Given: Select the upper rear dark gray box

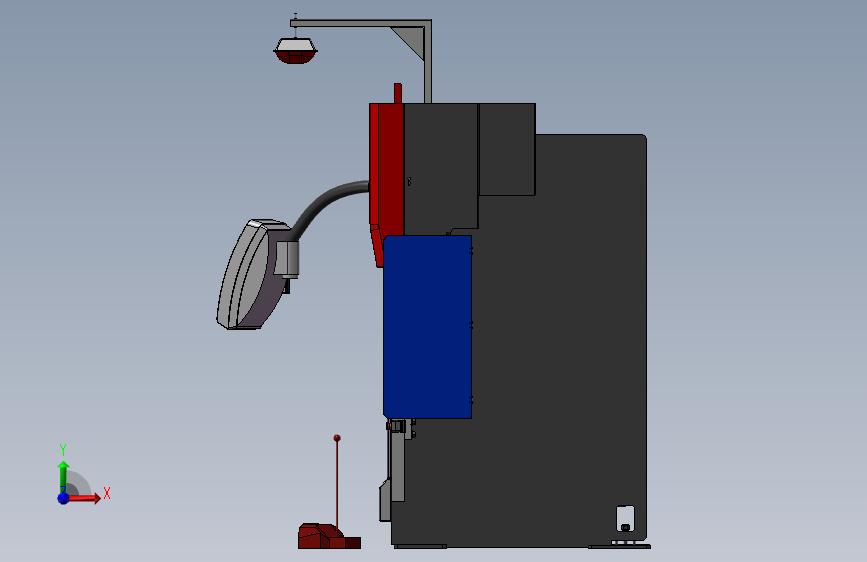Looking at the screenshot, I should [507, 149].
